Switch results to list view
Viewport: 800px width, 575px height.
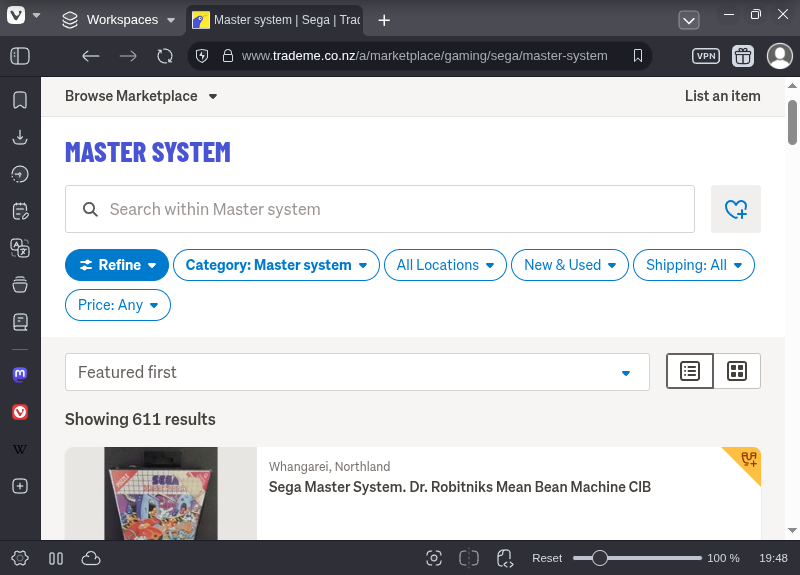pos(690,371)
